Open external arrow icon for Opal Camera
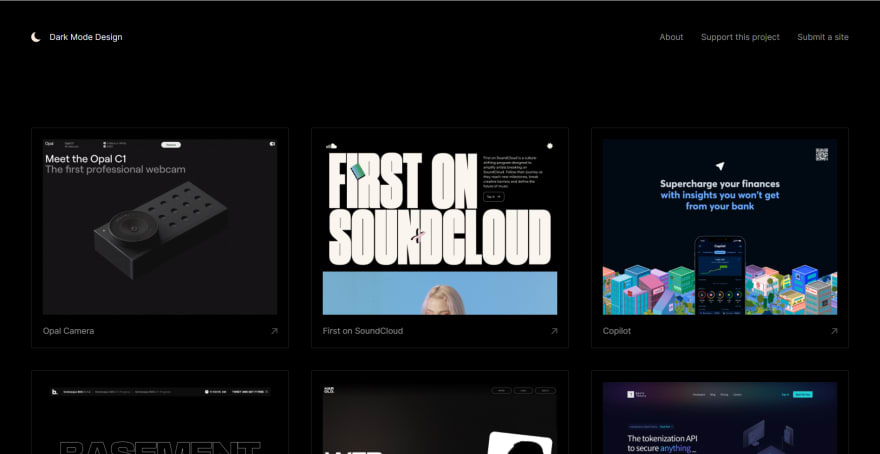The width and height of the screenshot is (880, 454). tap(274, 331)
